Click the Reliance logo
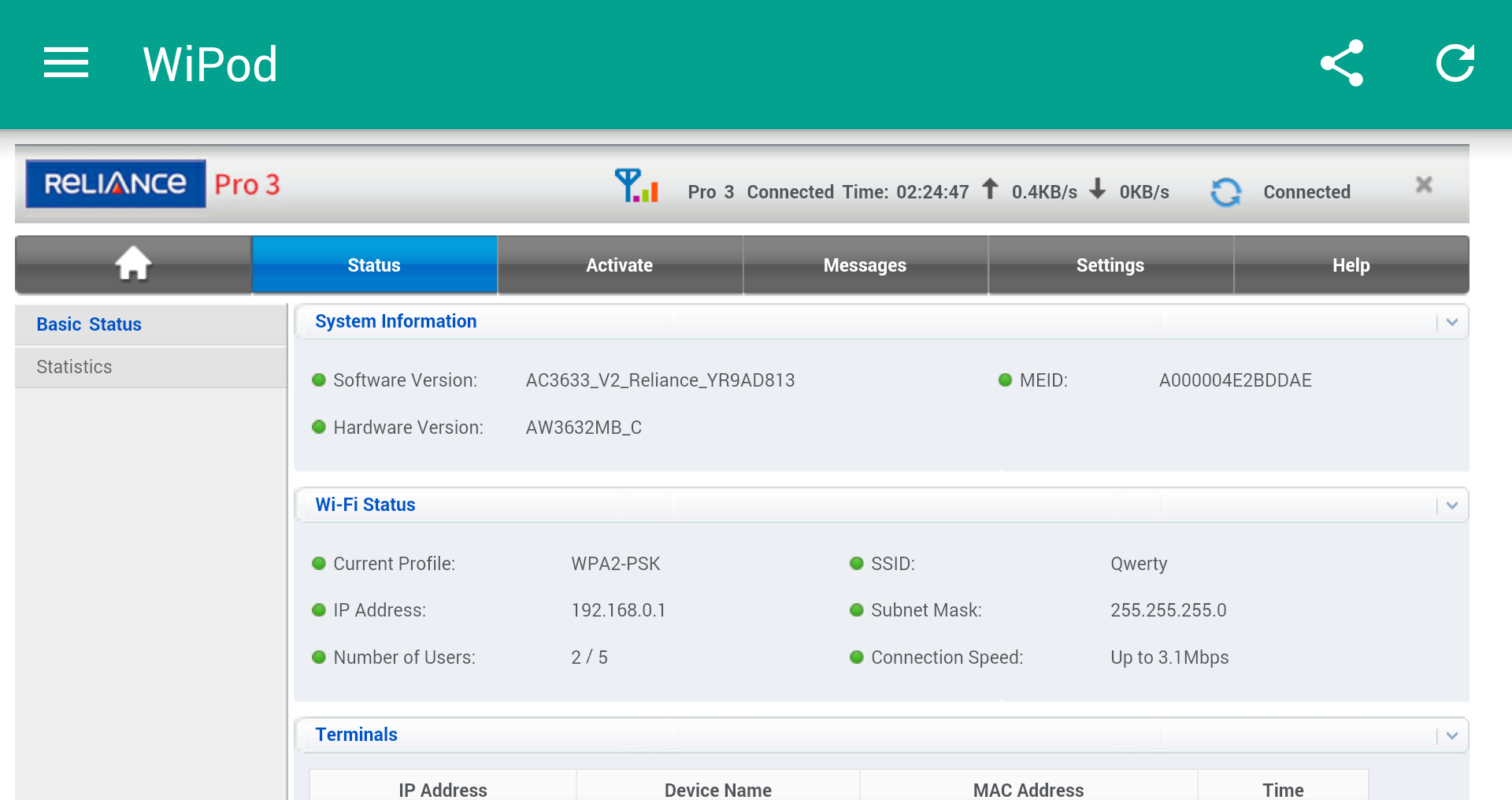Viewport: 1512px width, 800px height. click(x=116, y=183)
